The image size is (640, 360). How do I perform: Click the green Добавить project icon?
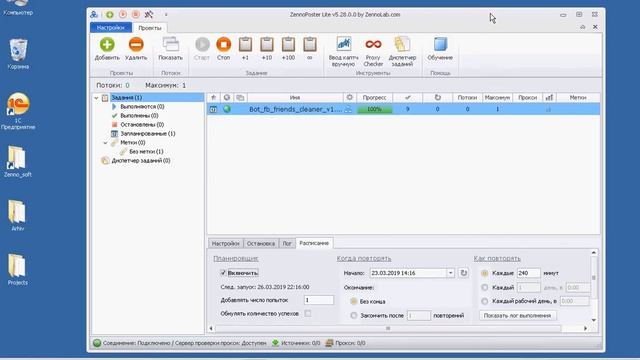(x=107, y=44)
